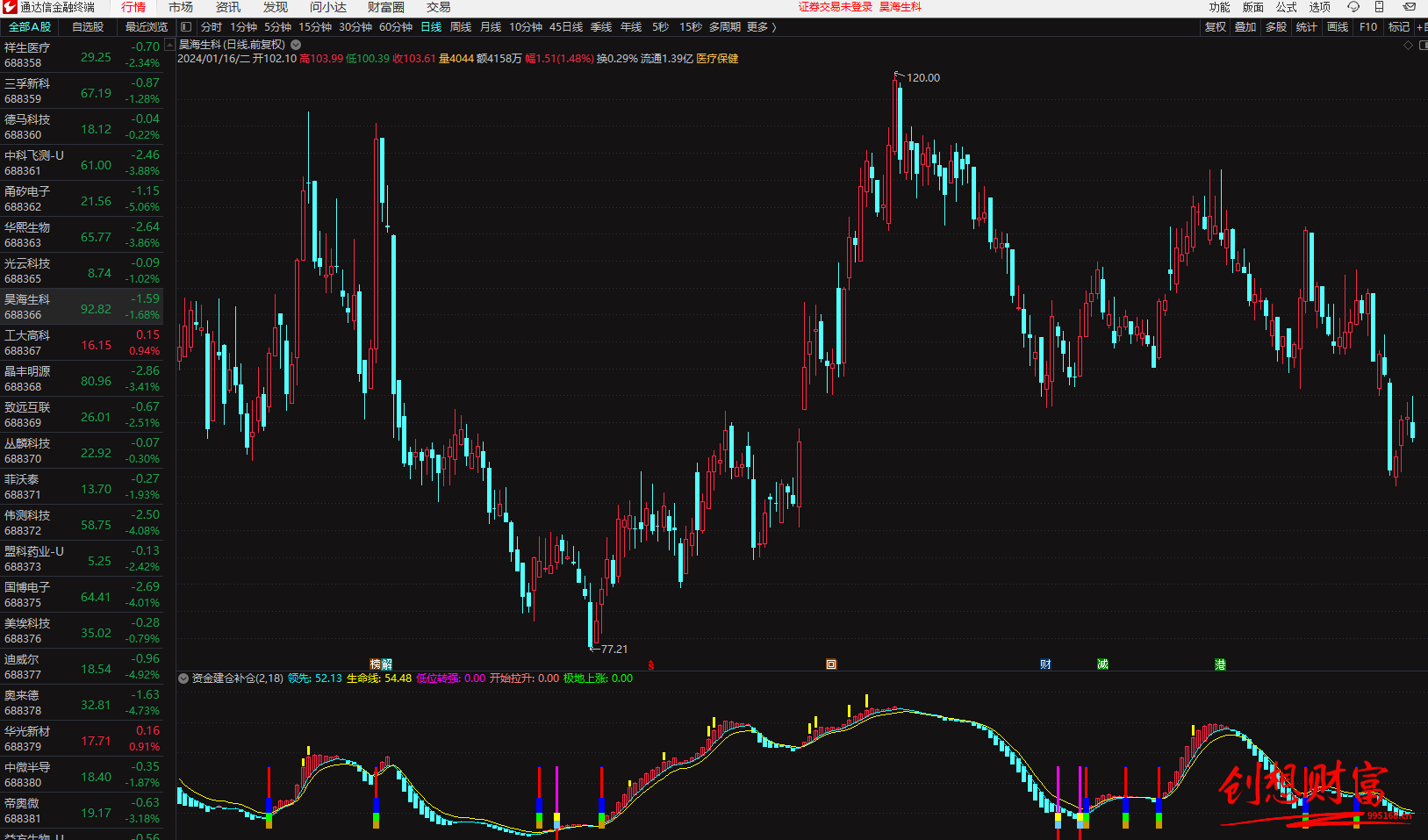Expand the 昊海生科 chart title dropdown
1428x840 pixels.
pos(296,45)
